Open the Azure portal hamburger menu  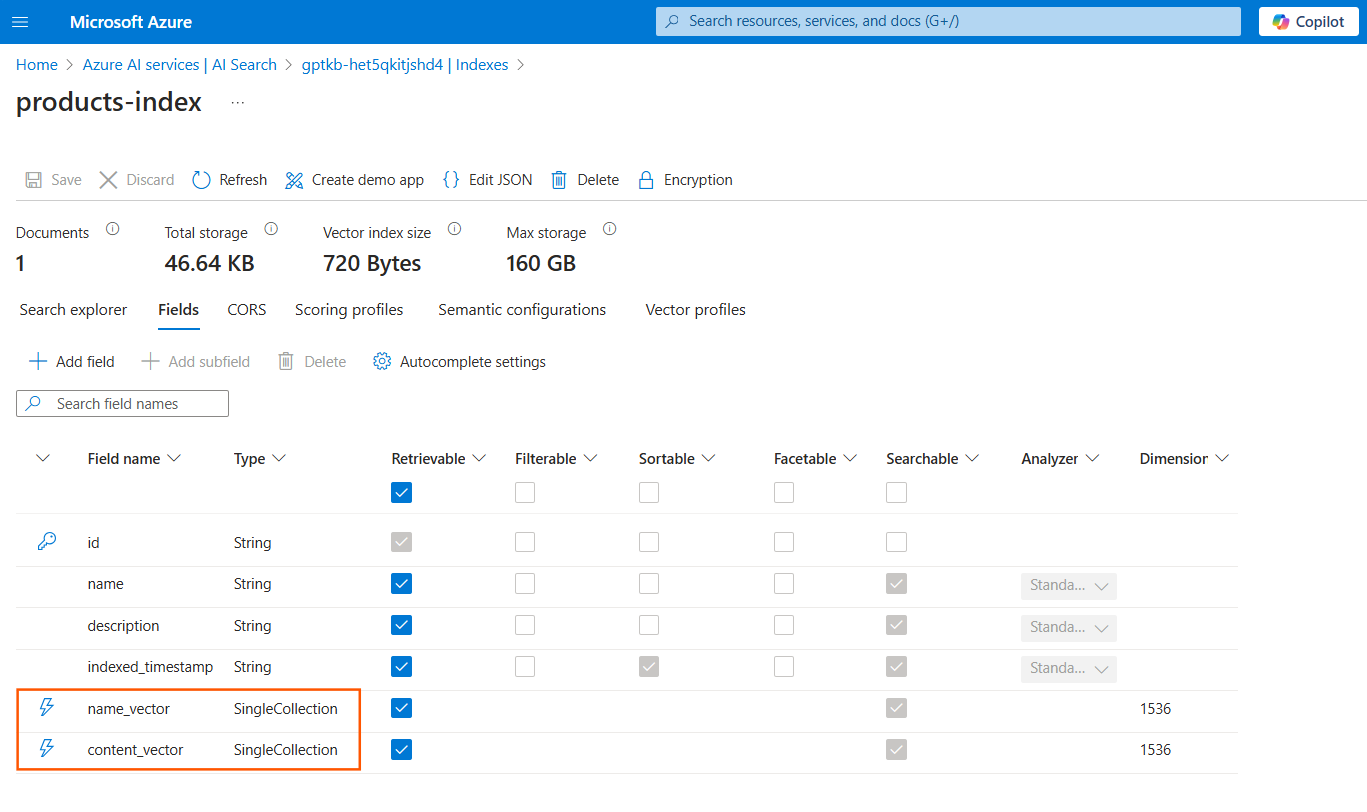click(x=20, y=21)
